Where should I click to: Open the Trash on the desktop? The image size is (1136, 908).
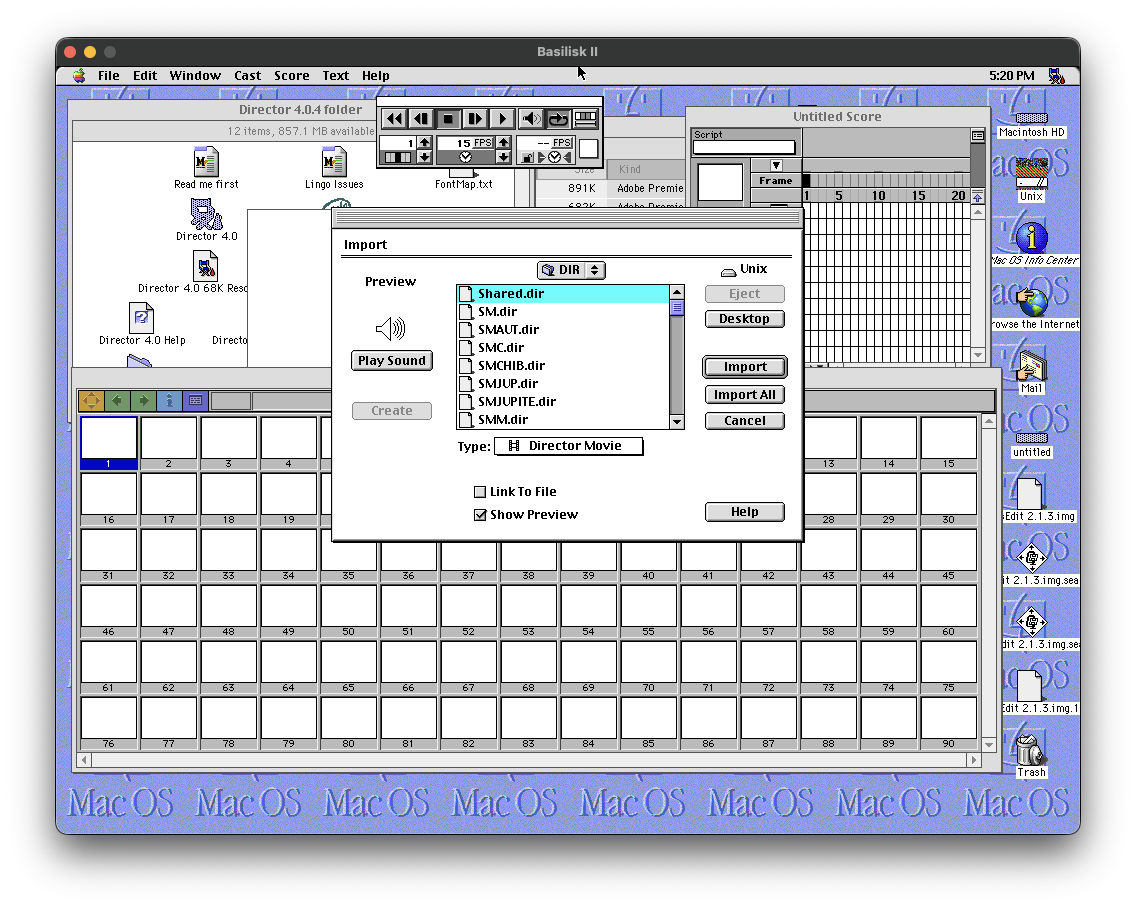point(1030,750)
